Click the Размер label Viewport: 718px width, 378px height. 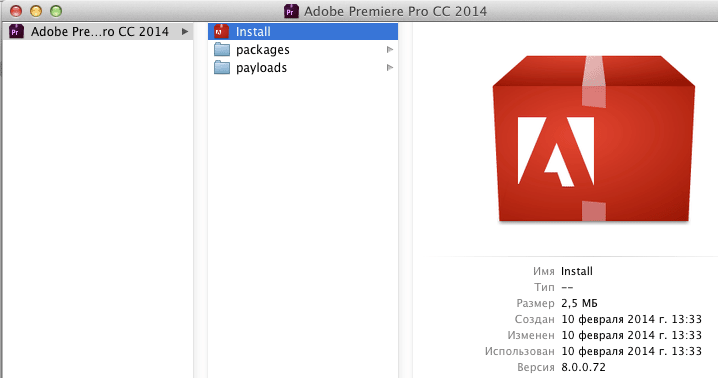(x=535, y=303)
